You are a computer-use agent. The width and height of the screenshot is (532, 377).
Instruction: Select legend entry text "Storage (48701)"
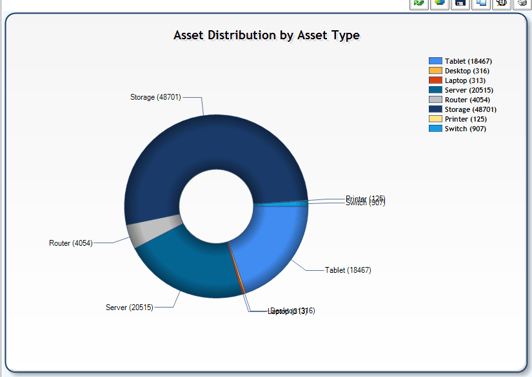point(471,110)
